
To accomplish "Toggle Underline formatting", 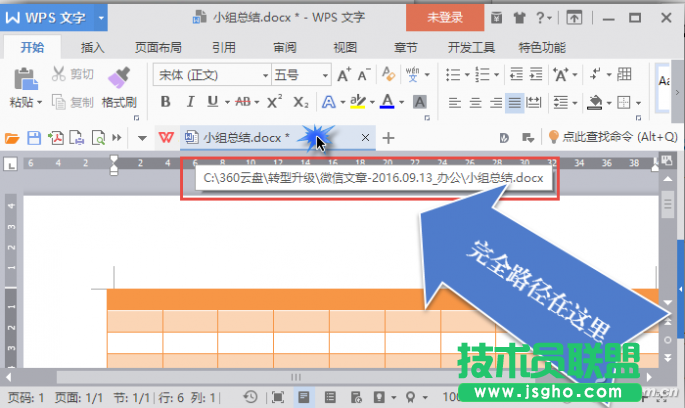I will (x=212, y=102).
